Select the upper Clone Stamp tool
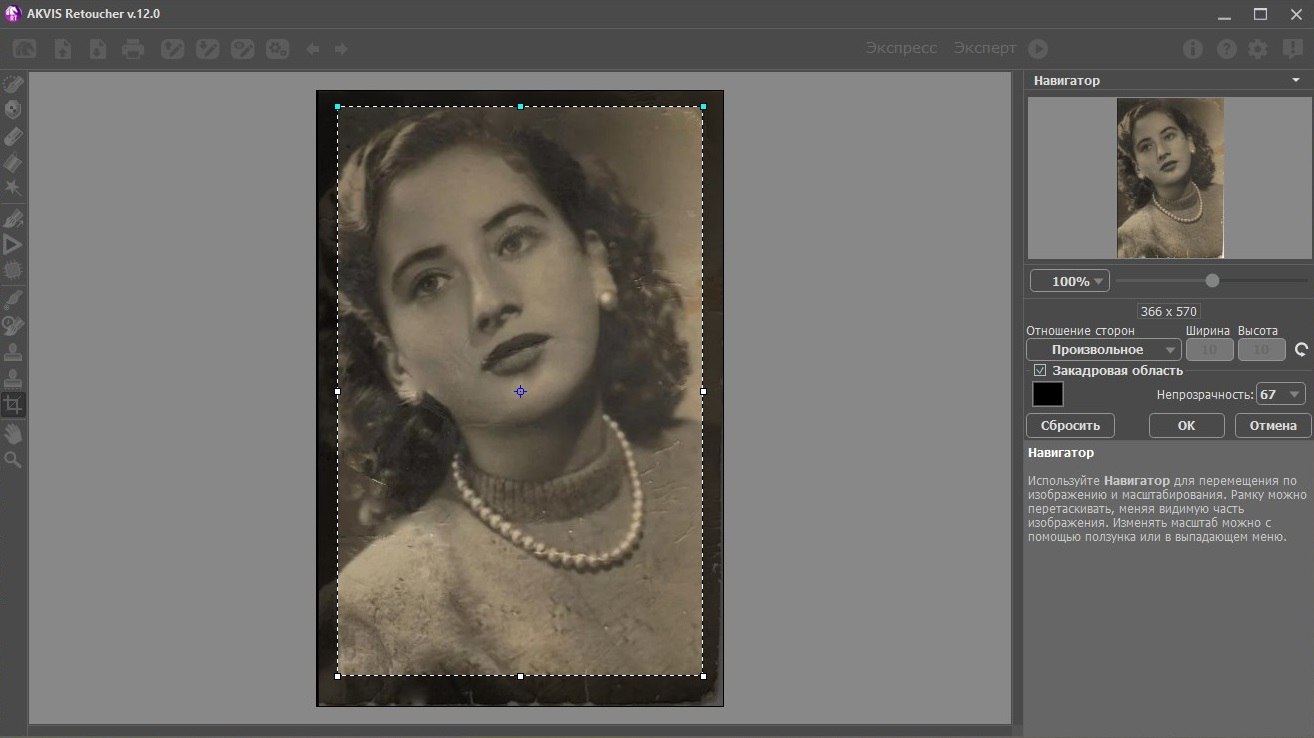This screenshot has width=1314, height=738. (13, 352)
